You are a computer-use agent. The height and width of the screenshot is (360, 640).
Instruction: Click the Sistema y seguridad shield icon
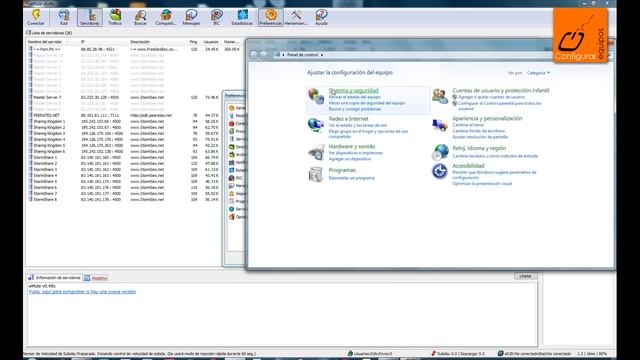coord(316,96)
